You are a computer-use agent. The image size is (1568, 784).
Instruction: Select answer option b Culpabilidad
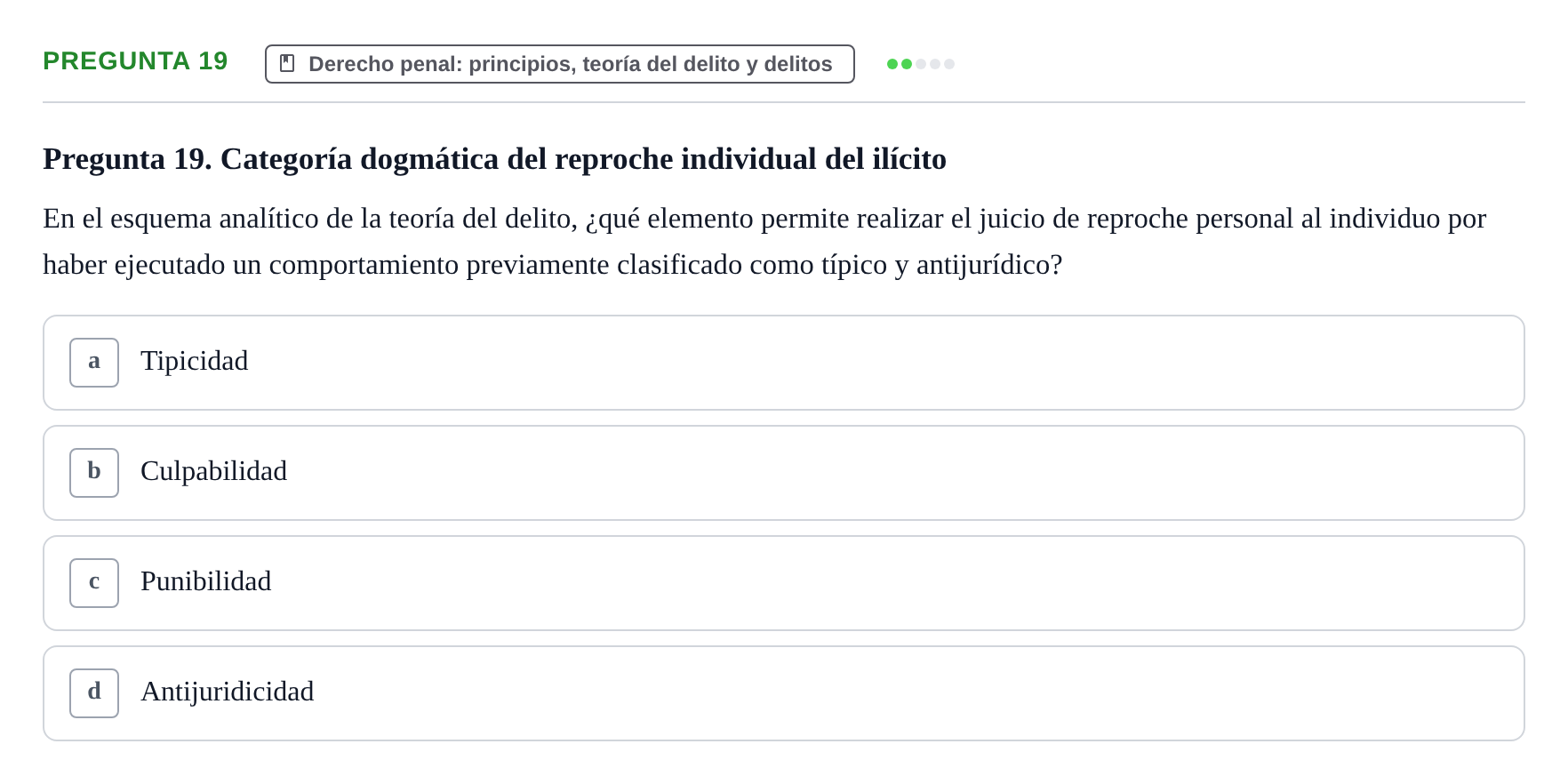[x=783, y=473]
